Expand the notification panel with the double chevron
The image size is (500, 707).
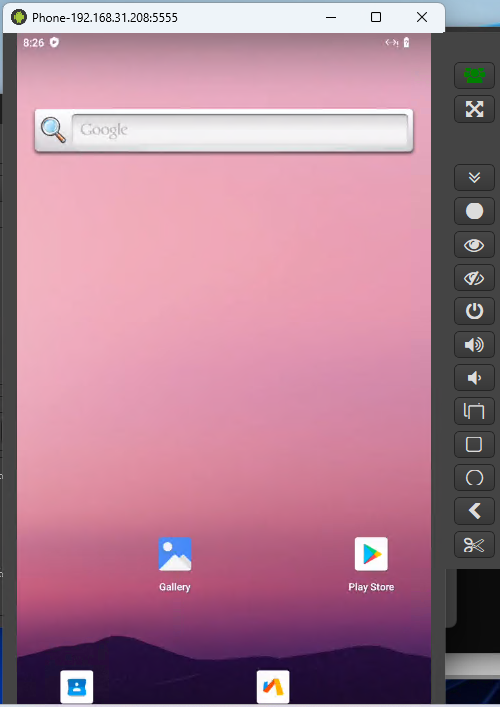pos(474,178)
